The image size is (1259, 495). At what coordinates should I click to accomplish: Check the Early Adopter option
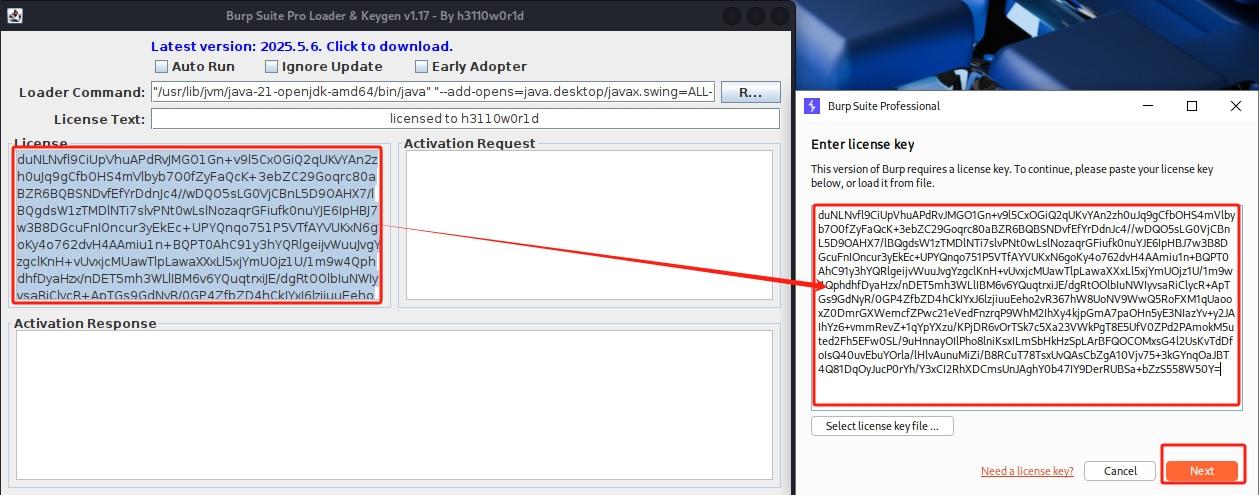(421, 67)
